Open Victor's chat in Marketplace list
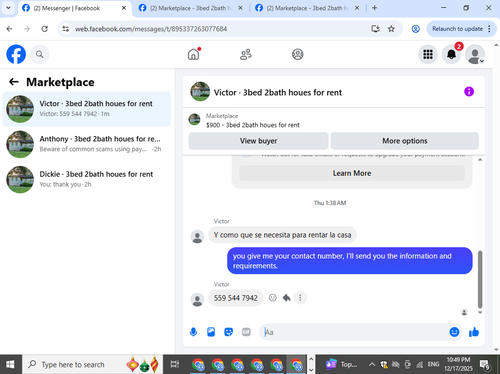The width and height of the screenshot is (500, 374). [87, 109]
